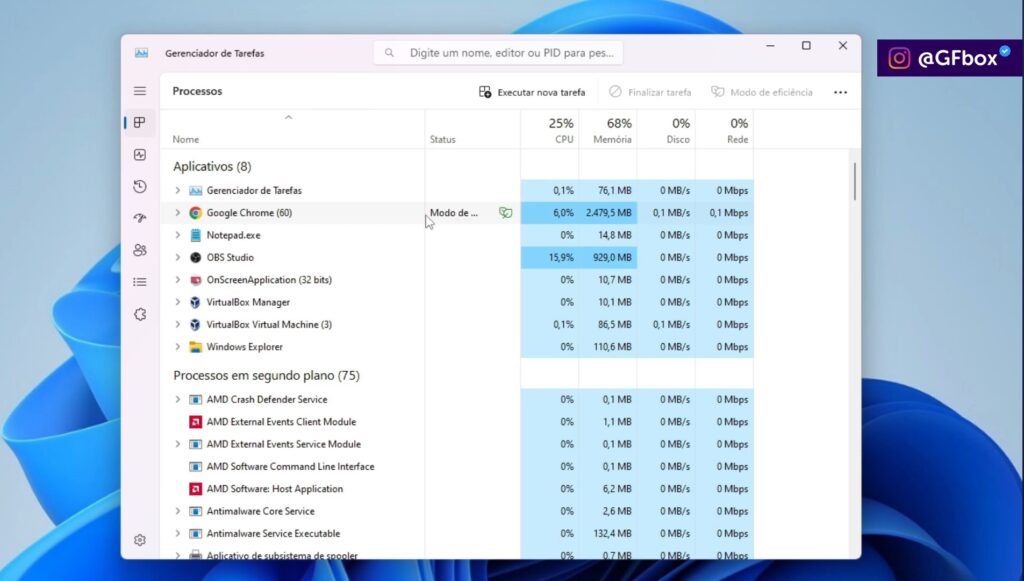Viewport: 1024px width, 581px height.
Task: Click Modo de eficiência button
Action: [762, 92]
